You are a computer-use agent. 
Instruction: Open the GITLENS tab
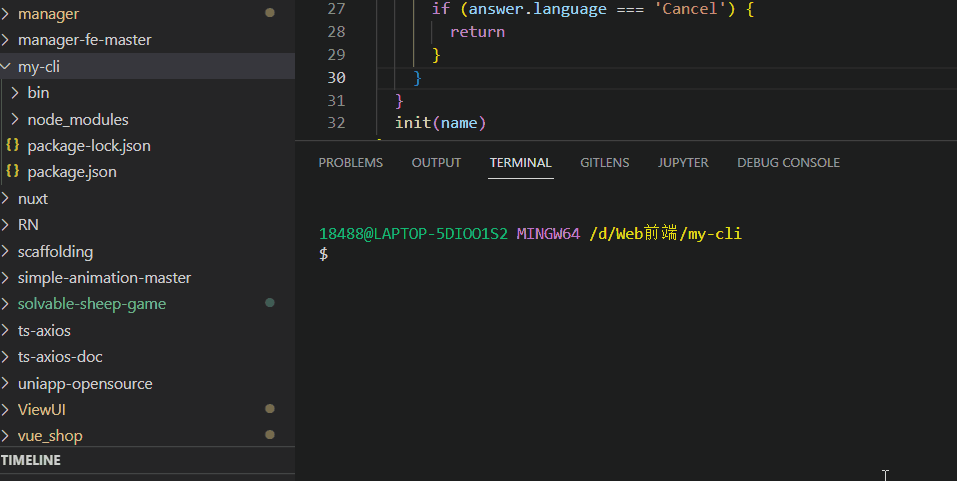(604, 163)
